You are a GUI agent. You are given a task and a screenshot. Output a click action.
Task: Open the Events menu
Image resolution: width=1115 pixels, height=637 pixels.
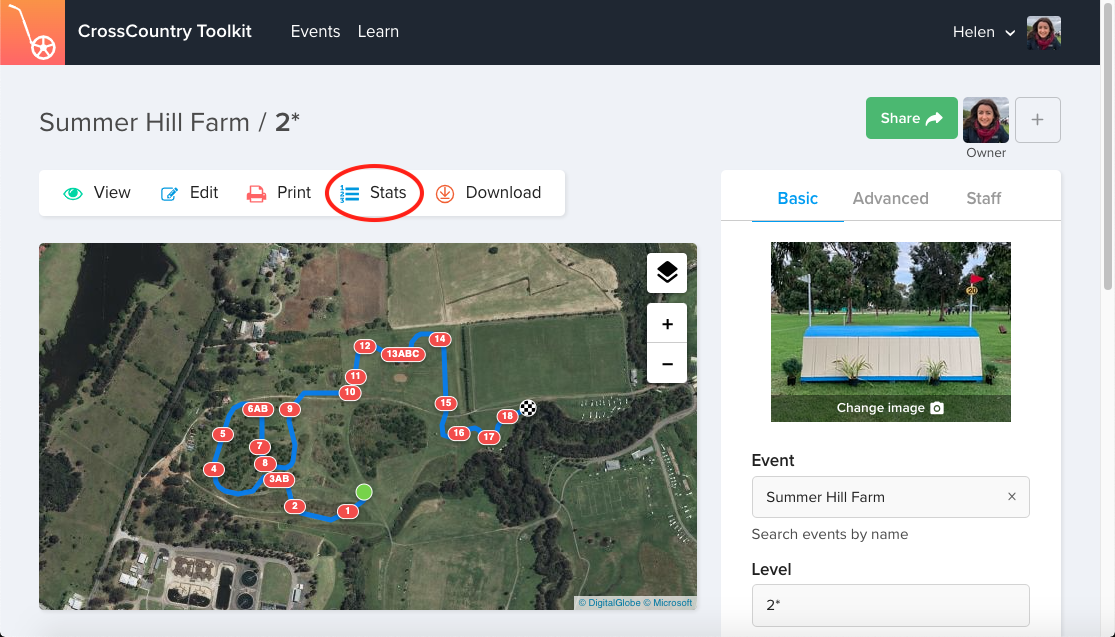[x=315, y=32]
